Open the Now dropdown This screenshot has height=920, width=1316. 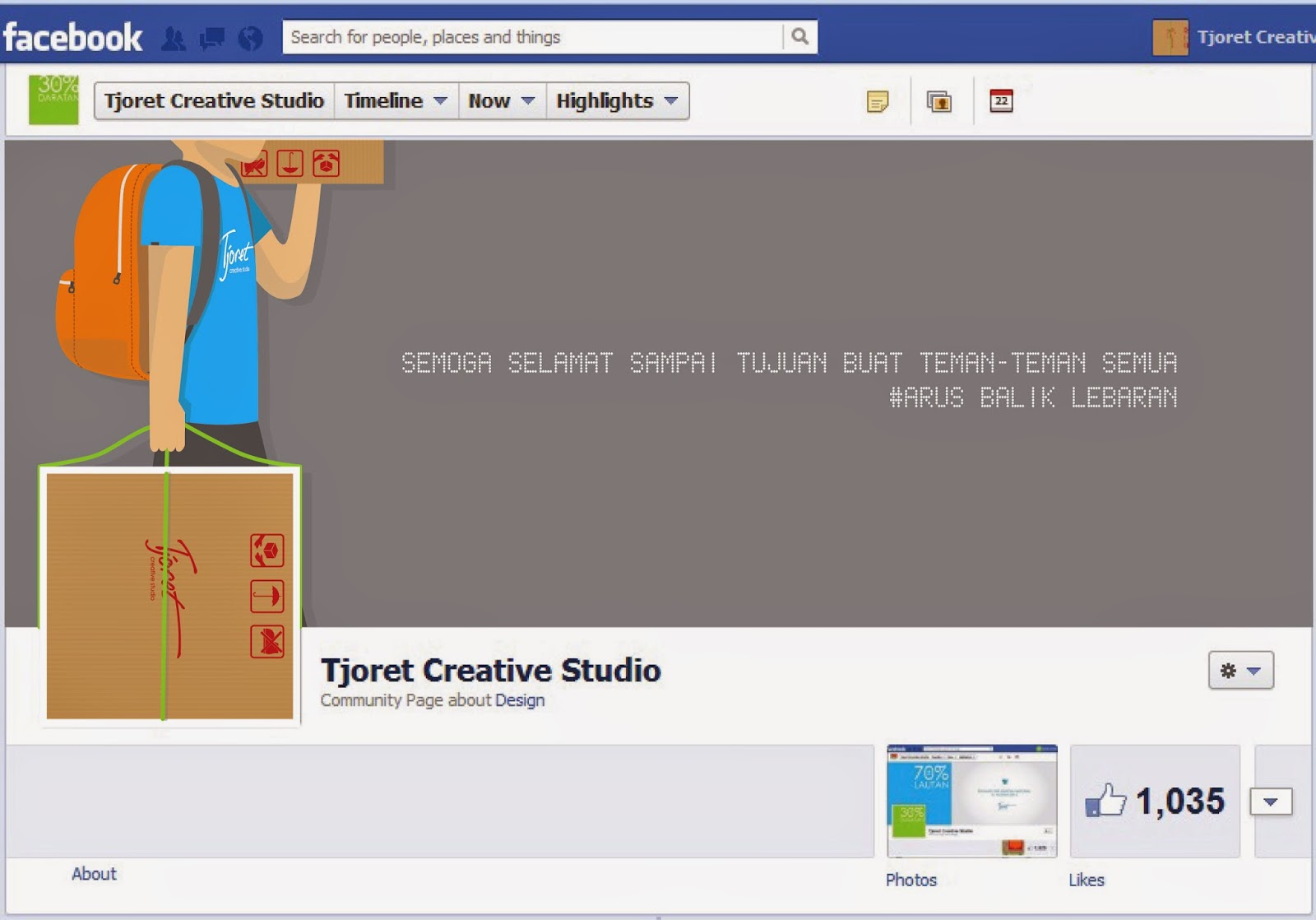[502, 100]
